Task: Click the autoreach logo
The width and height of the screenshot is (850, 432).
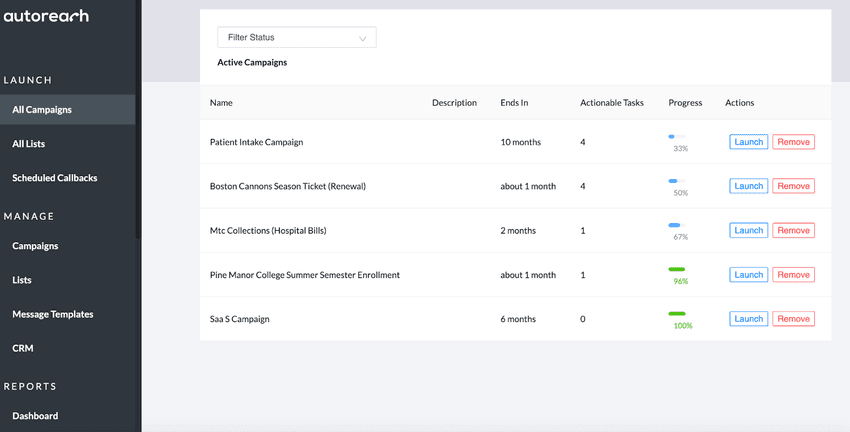Action: coord(46,16)
